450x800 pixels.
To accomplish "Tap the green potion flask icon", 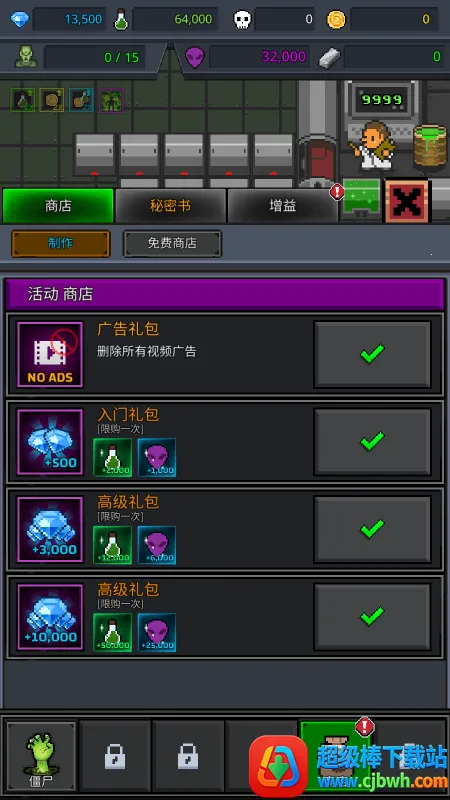I will coord(121,19).
